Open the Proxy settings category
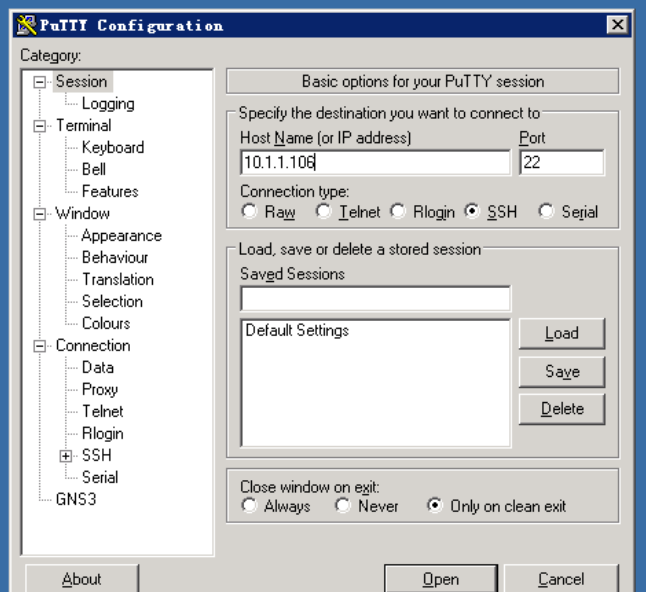 [100, 389]
